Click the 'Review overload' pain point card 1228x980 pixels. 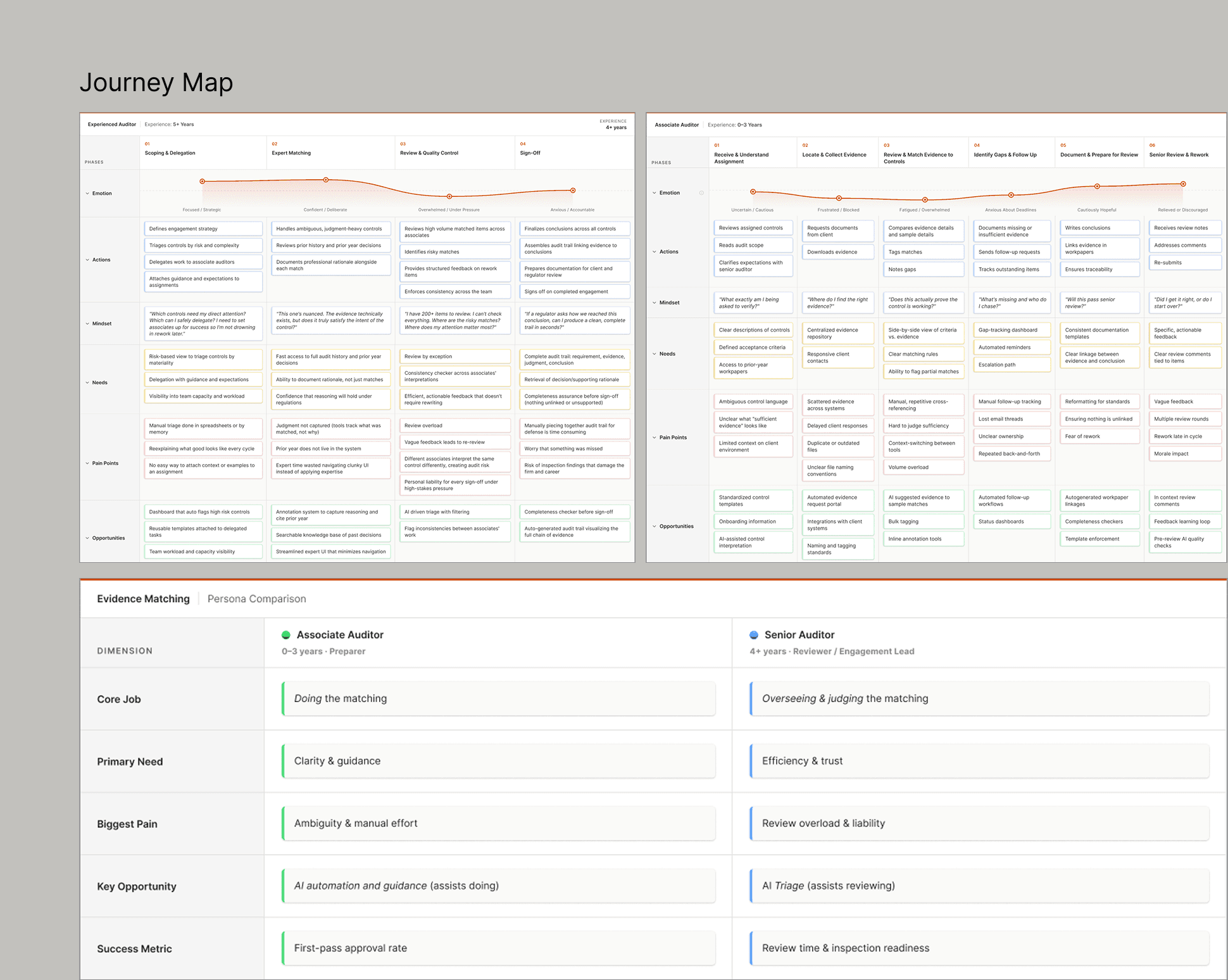(455, 425)
